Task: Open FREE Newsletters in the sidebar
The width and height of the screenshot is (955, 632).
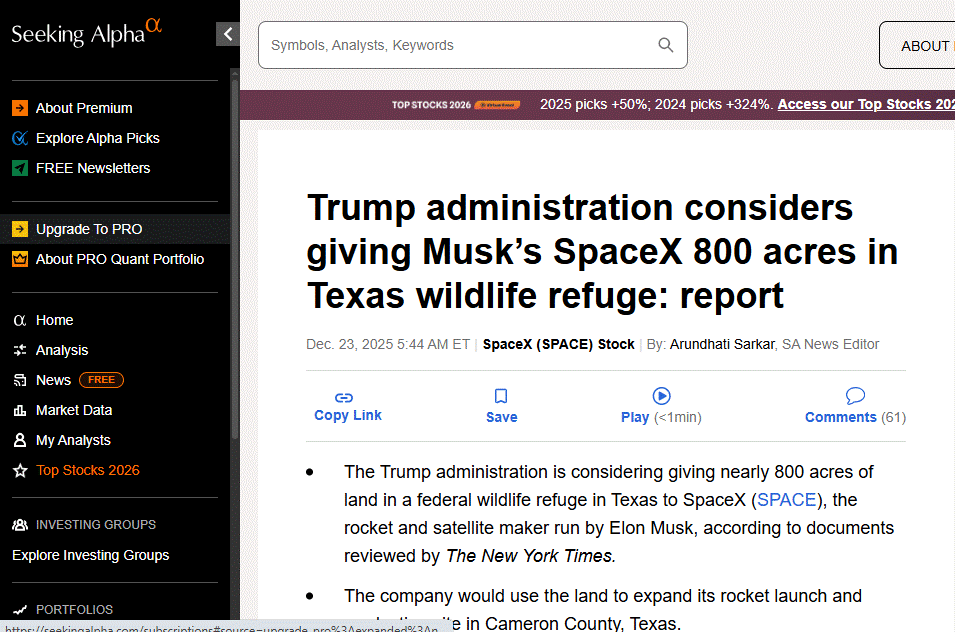Action: coord(93,168)
